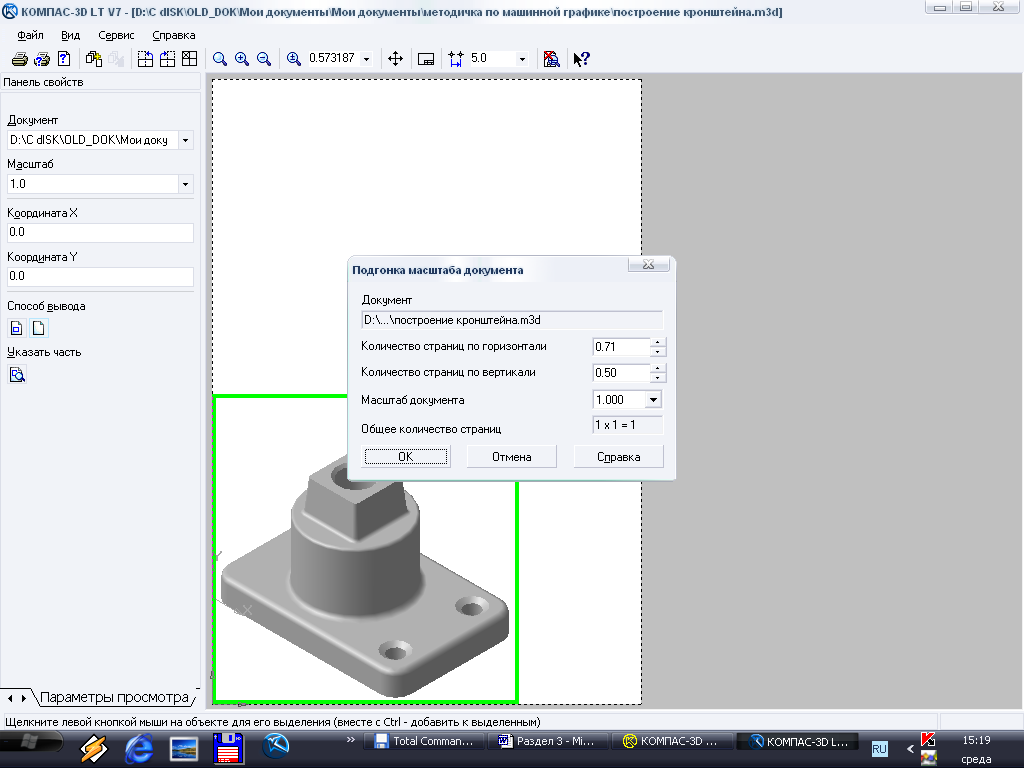Click the greyed Remove document icon
Image resolution: width=1024 pixels, height=768 pixels.
tap(116, 59)
